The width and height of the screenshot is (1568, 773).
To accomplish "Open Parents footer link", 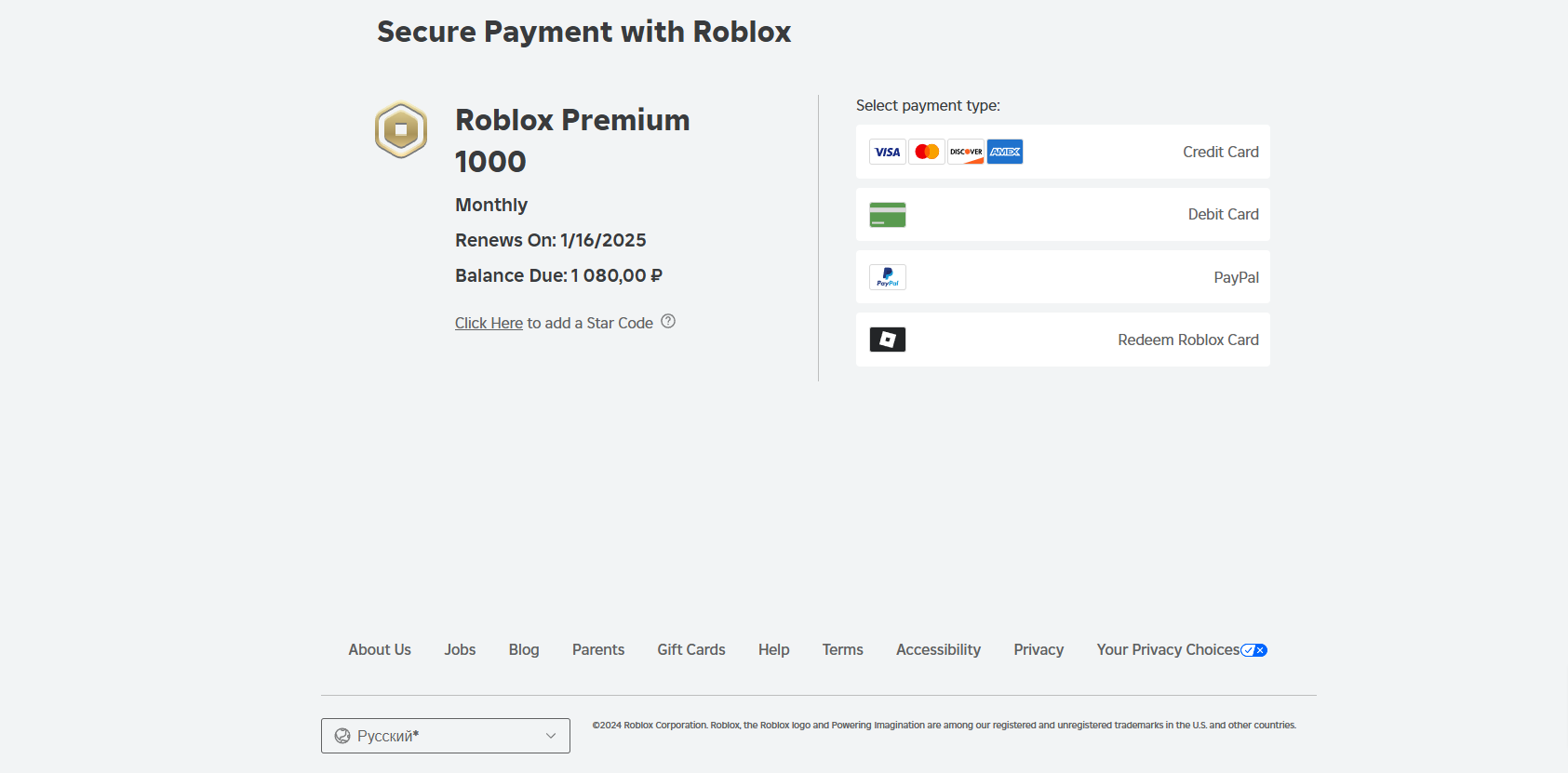I will pos(598,649).
